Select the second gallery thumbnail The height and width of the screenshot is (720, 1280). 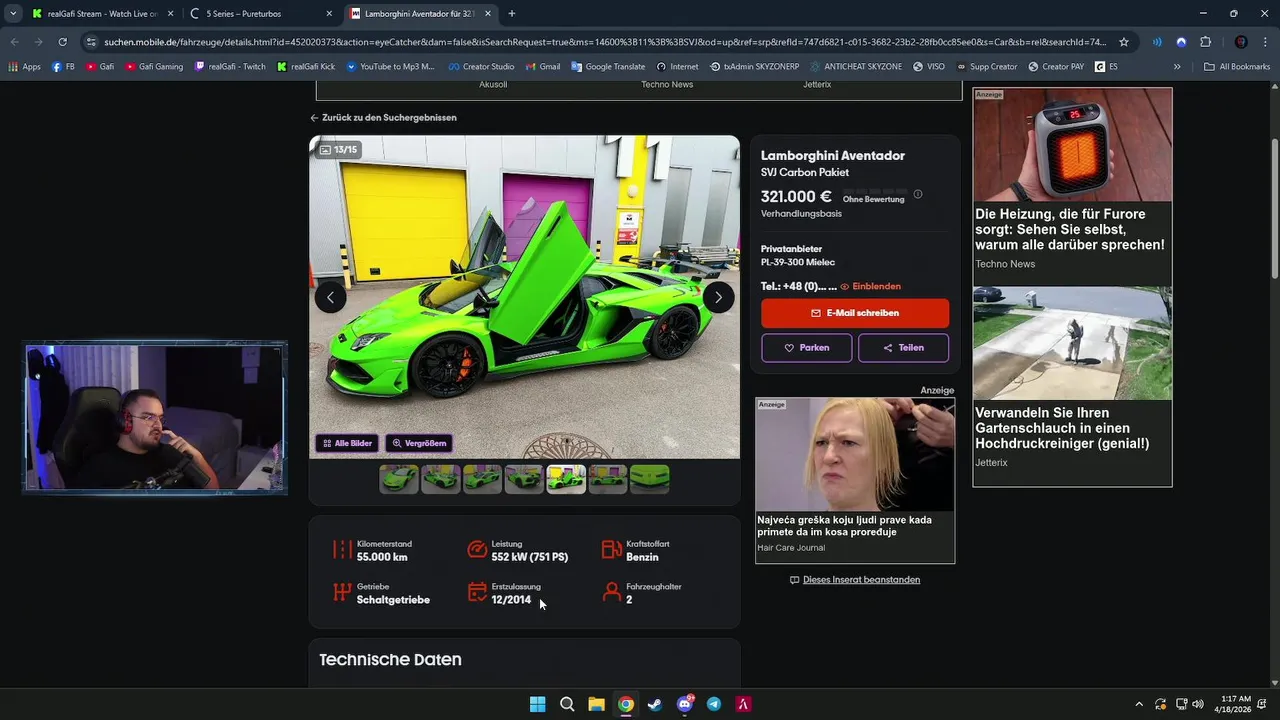click(441, 479)
